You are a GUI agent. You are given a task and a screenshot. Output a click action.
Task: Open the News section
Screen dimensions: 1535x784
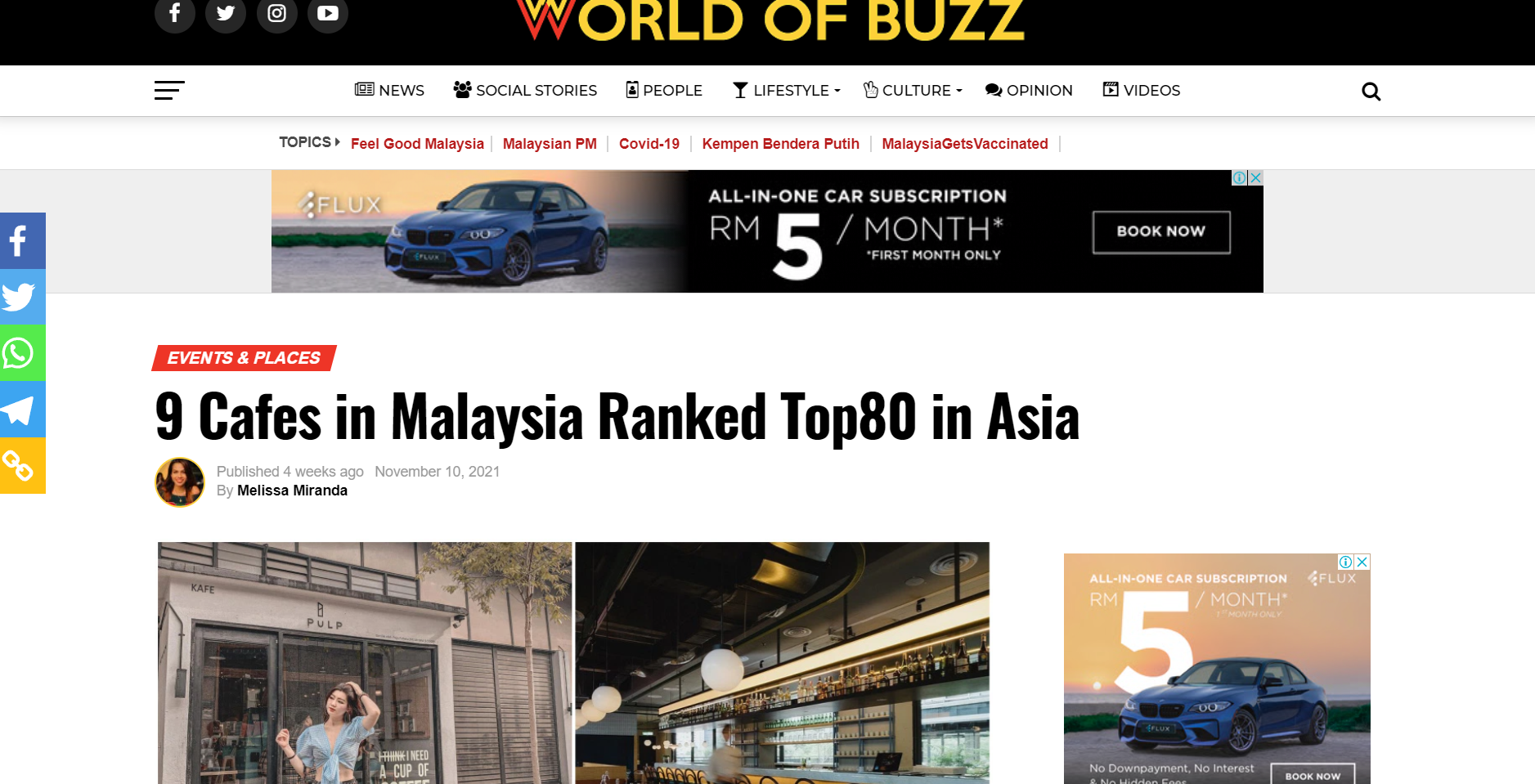click(389, 90)
